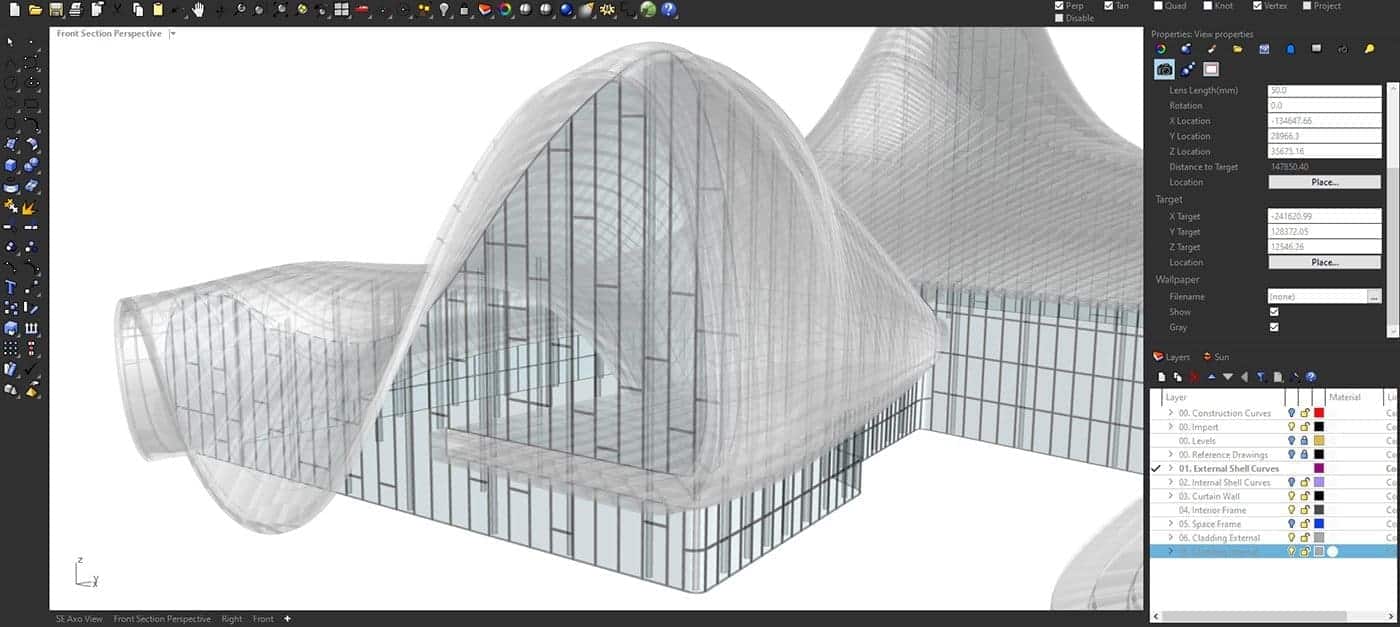Open a file using the Open folder icon
Screen dimensions: 1400x627
[36, 9]
